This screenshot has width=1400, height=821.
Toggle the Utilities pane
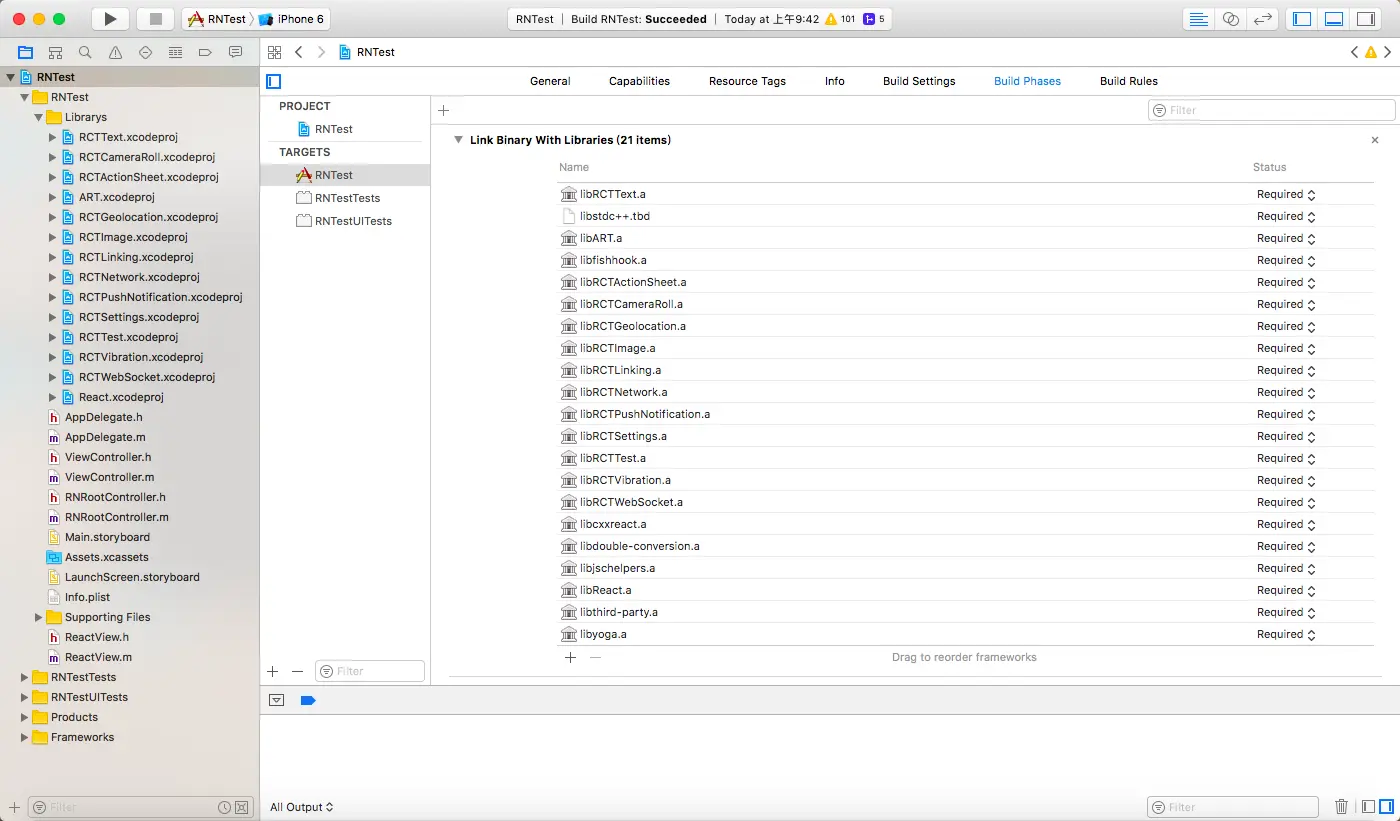pyautogui.click(x=1366, y=19)
